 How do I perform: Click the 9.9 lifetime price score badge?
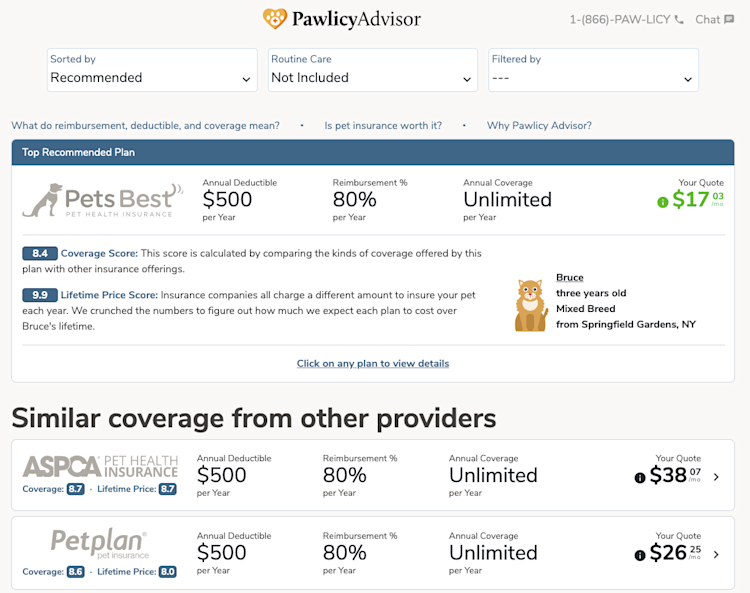pos(40,295)
